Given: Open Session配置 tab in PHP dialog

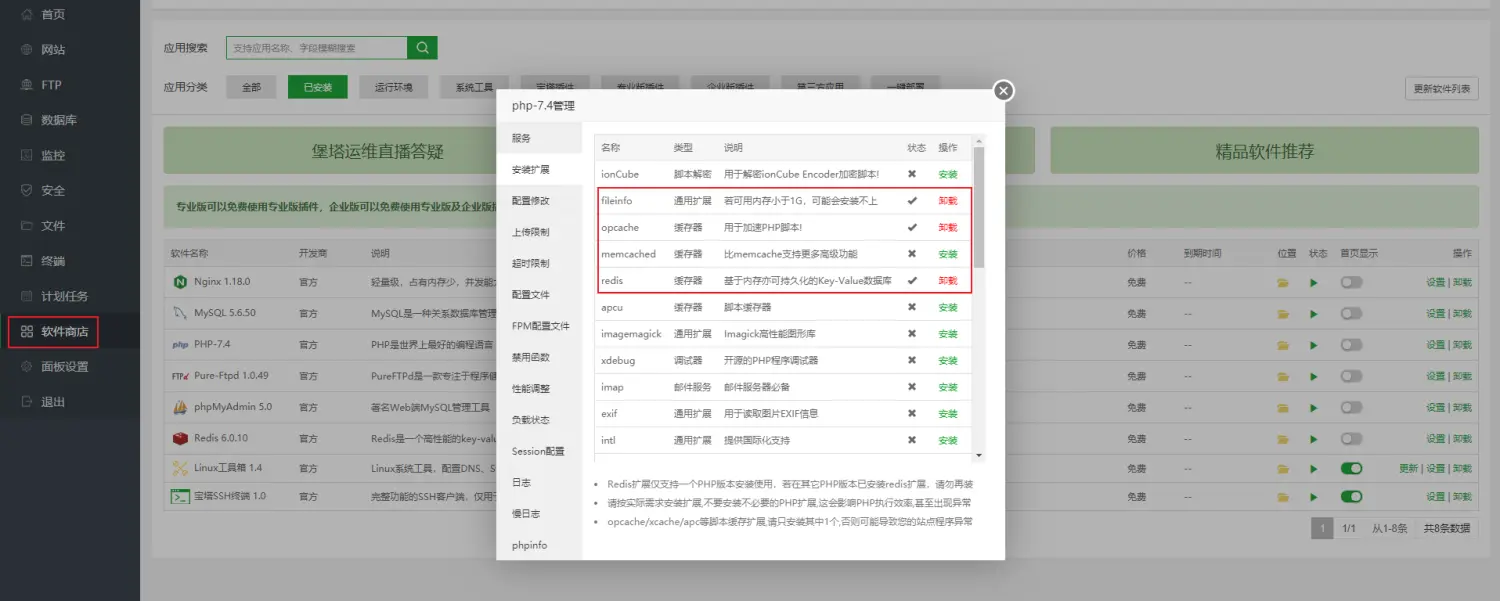Looking at the screenshot, I should pos(539,451).
